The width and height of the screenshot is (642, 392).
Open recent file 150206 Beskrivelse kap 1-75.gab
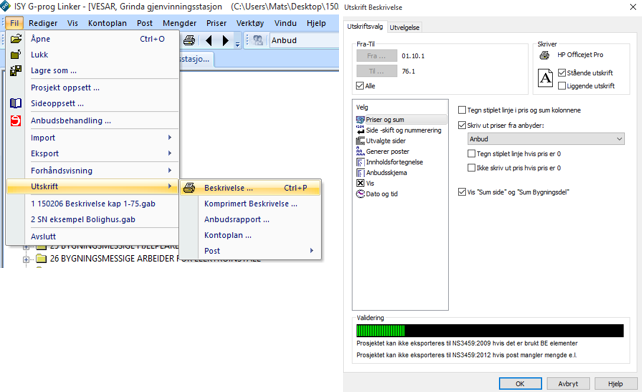click(93, 204)
